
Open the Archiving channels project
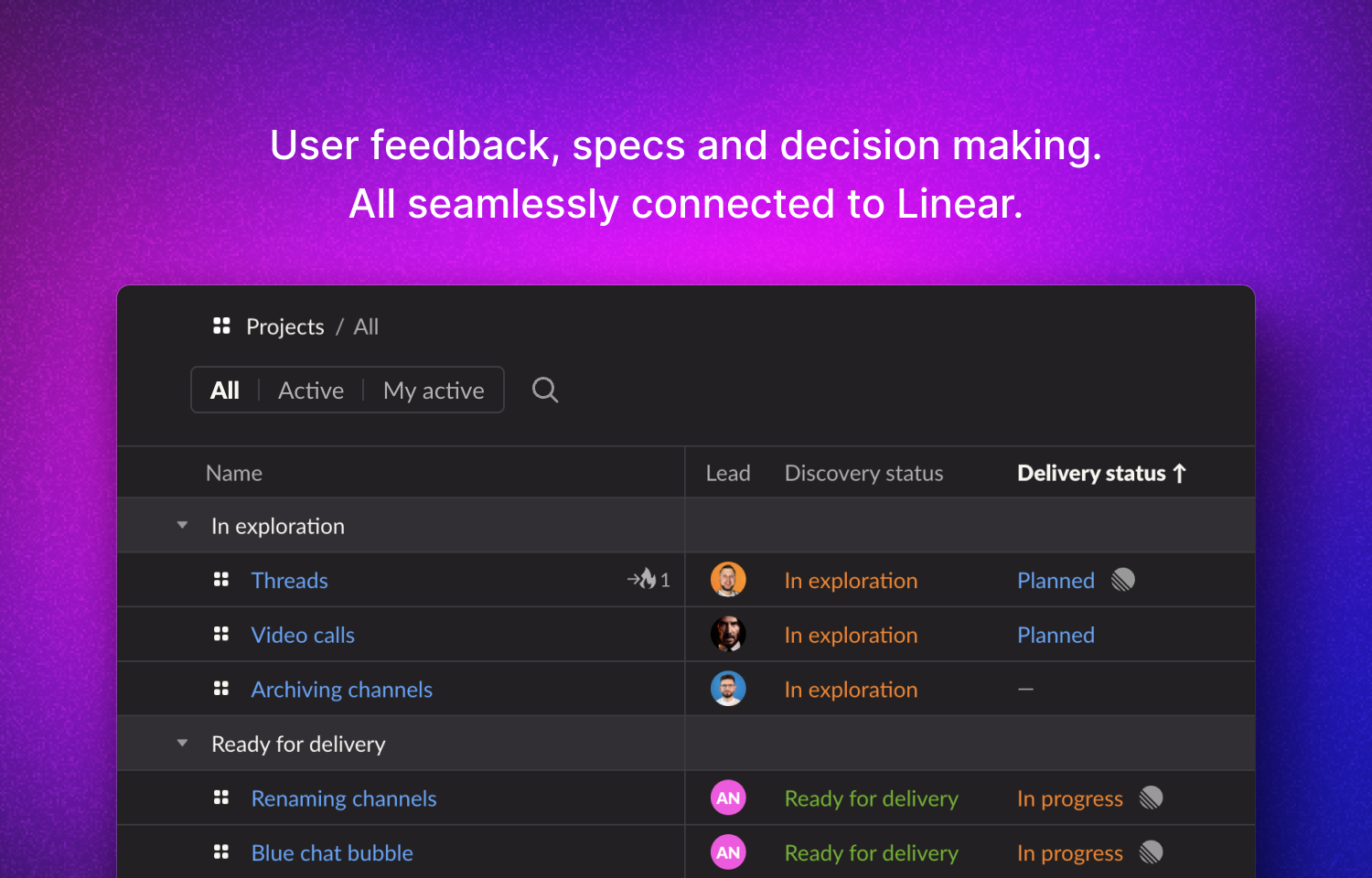(x=342, y=690)
